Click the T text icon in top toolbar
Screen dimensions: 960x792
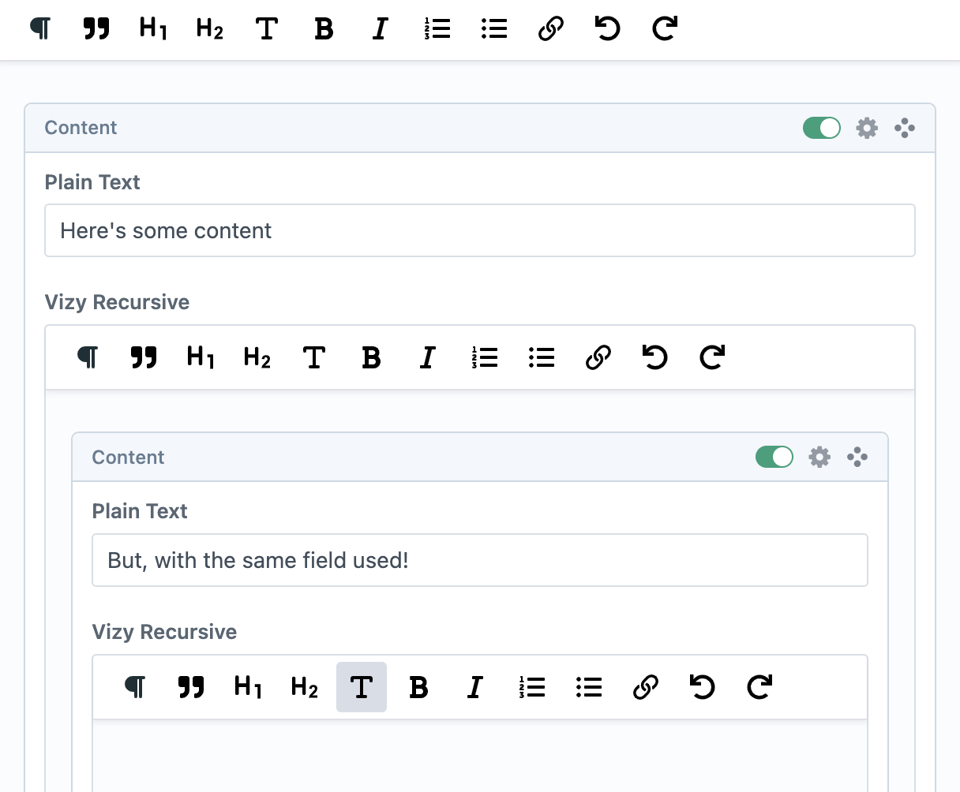[266, 28]
